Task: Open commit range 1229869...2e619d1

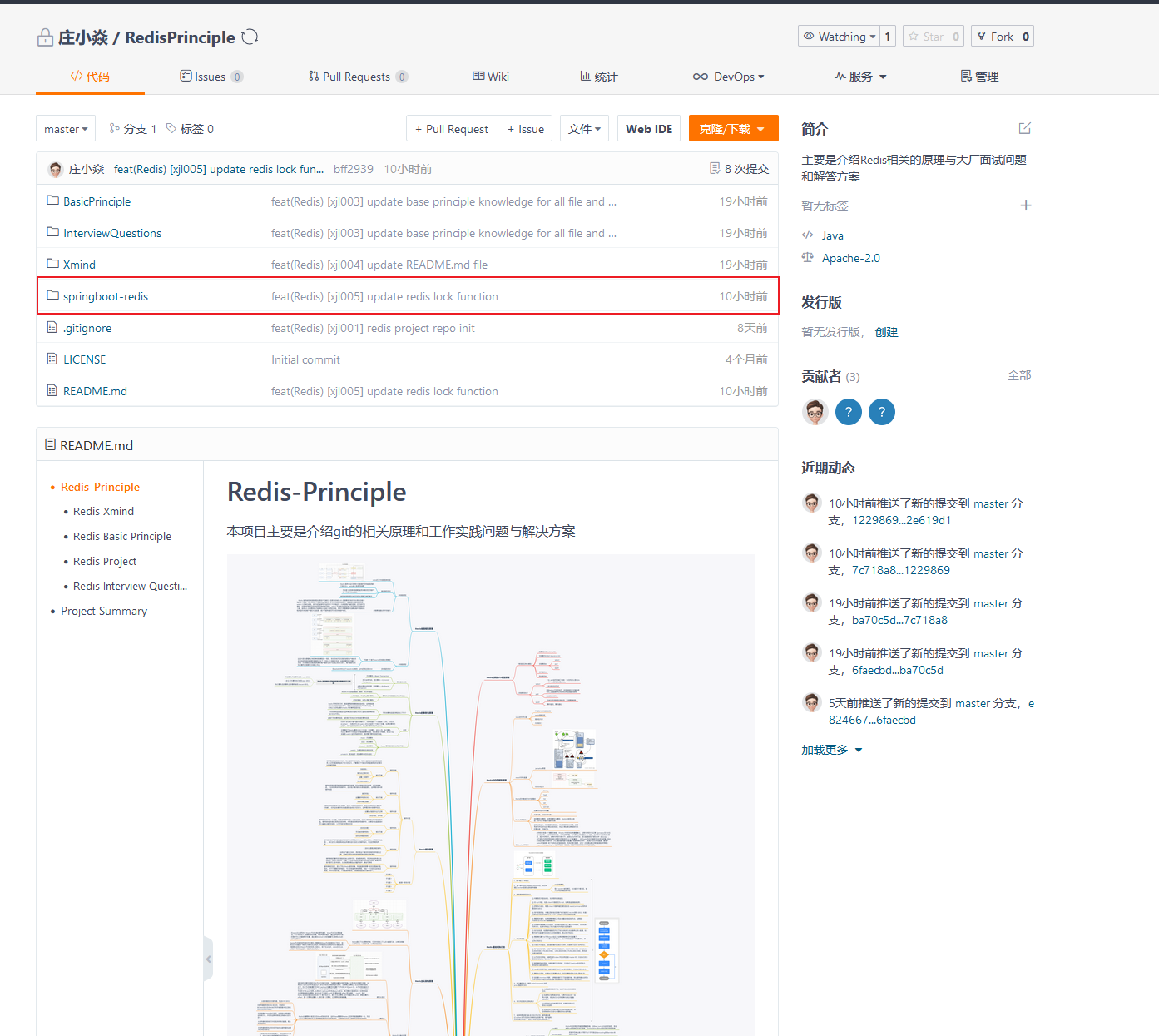Action: (901, 520)
